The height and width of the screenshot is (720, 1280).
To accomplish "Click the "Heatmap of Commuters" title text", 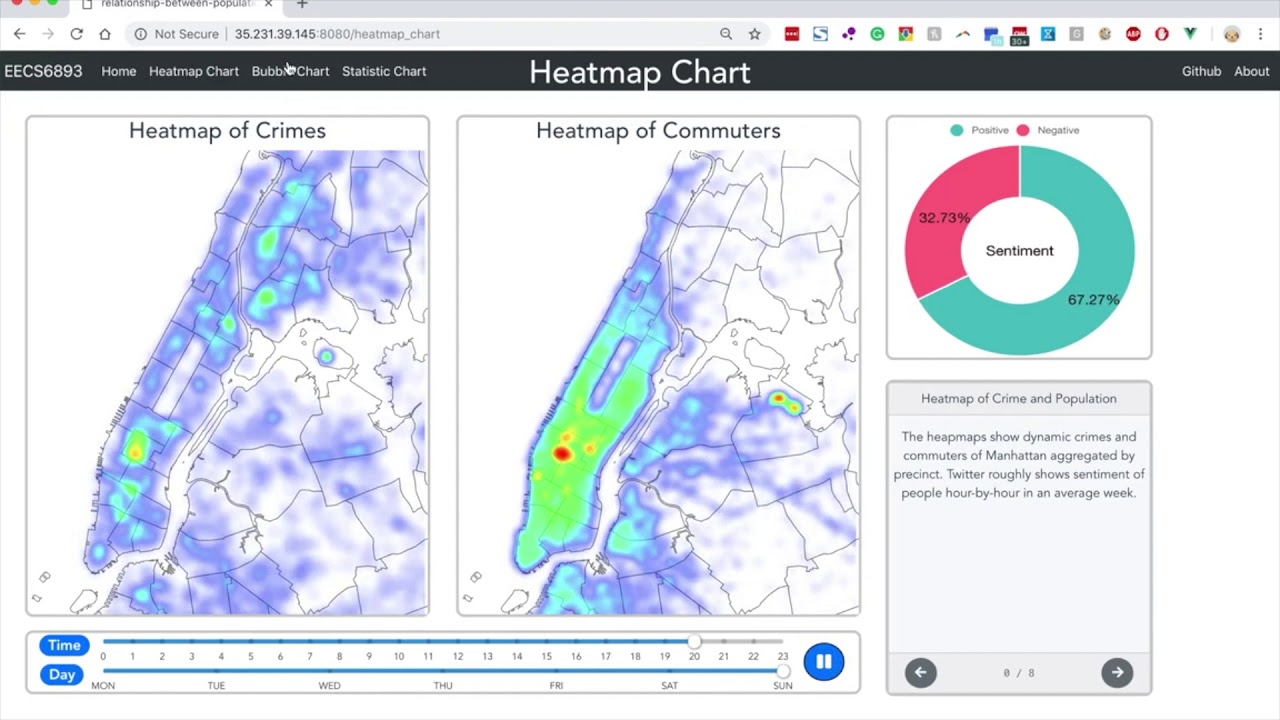I will 658,130.
